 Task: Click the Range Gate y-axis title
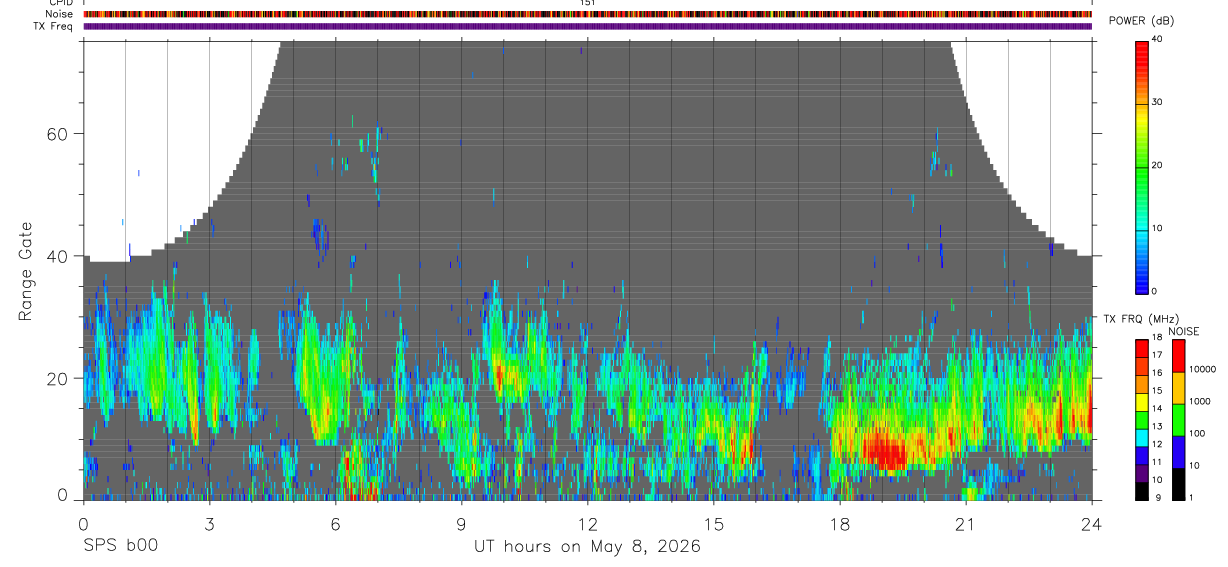[x=25, y=270]
